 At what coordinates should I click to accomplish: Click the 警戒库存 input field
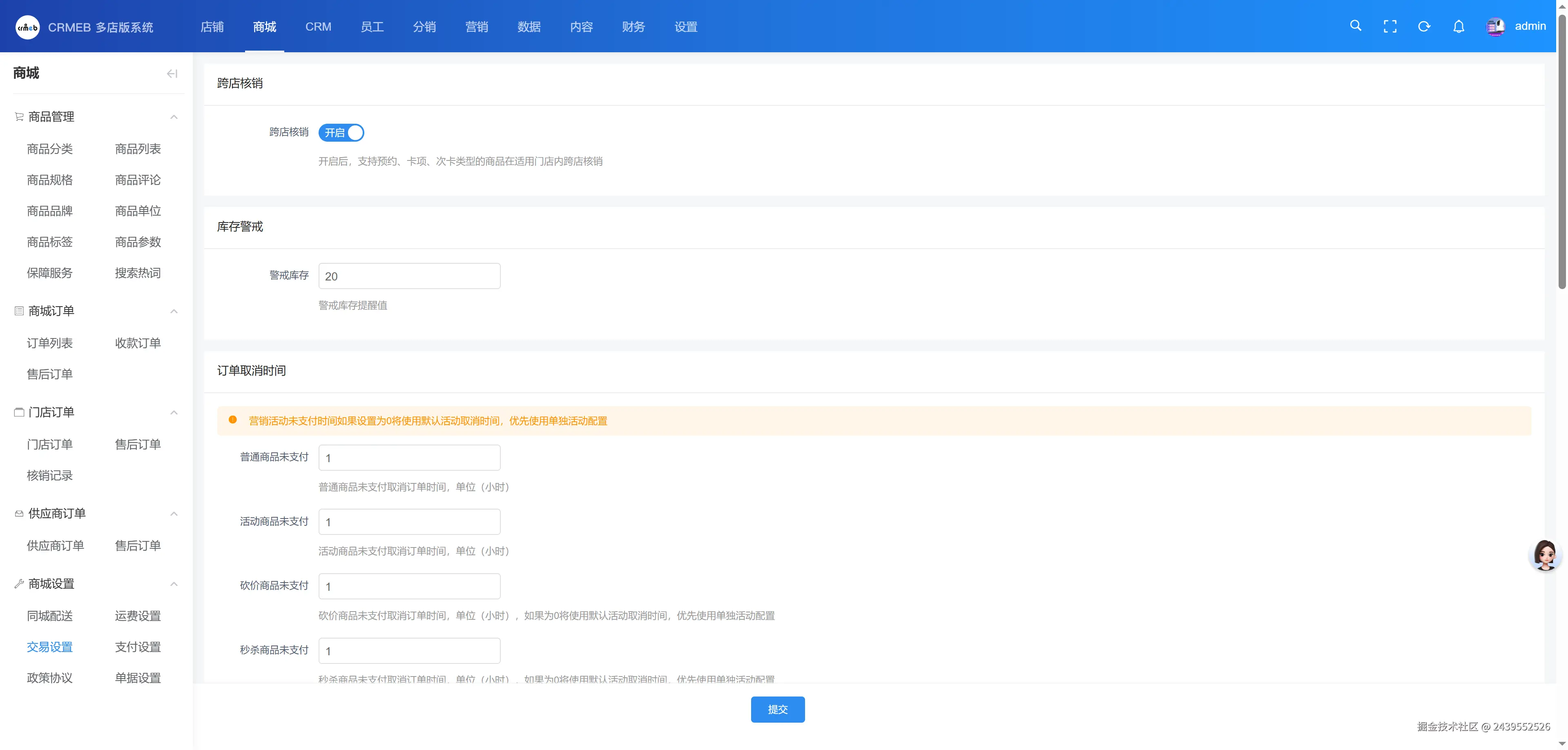pos(409,276)
